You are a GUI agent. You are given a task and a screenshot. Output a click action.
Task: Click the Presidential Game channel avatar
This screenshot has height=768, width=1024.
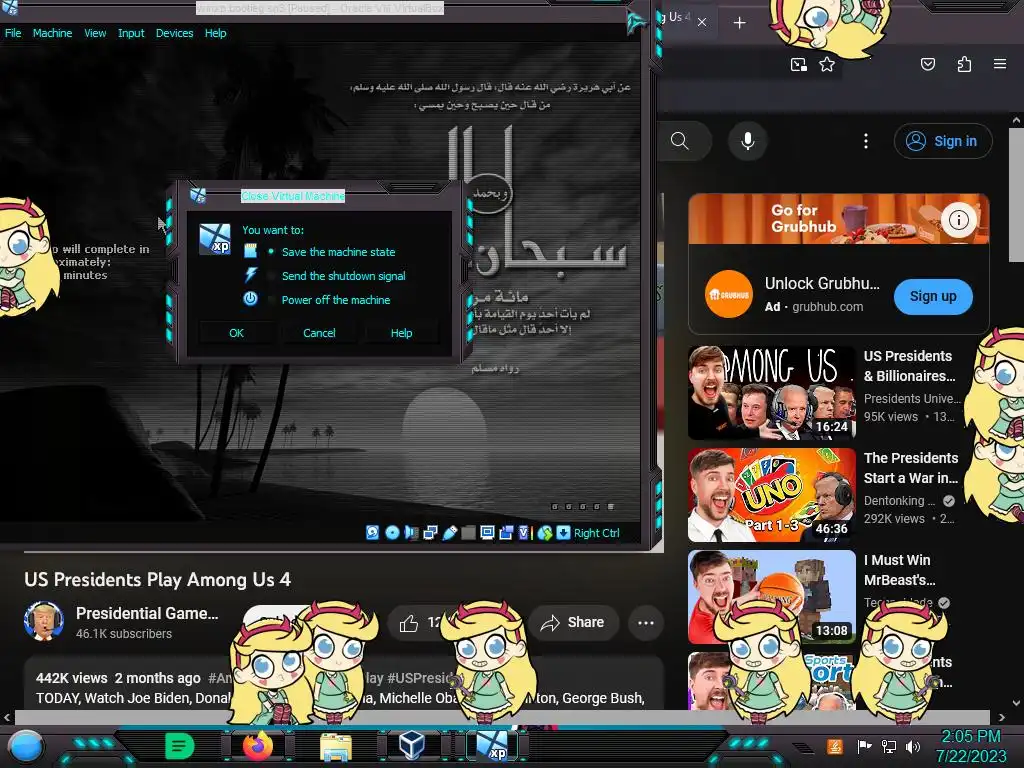pos(44,621)
